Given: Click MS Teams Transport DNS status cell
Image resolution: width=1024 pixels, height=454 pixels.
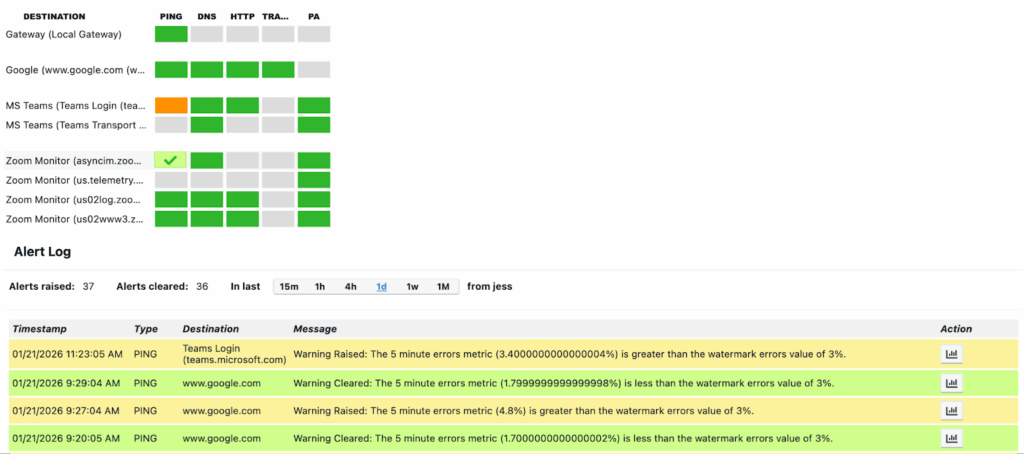Looking at the screenshot, I should (x=207, y=125).
